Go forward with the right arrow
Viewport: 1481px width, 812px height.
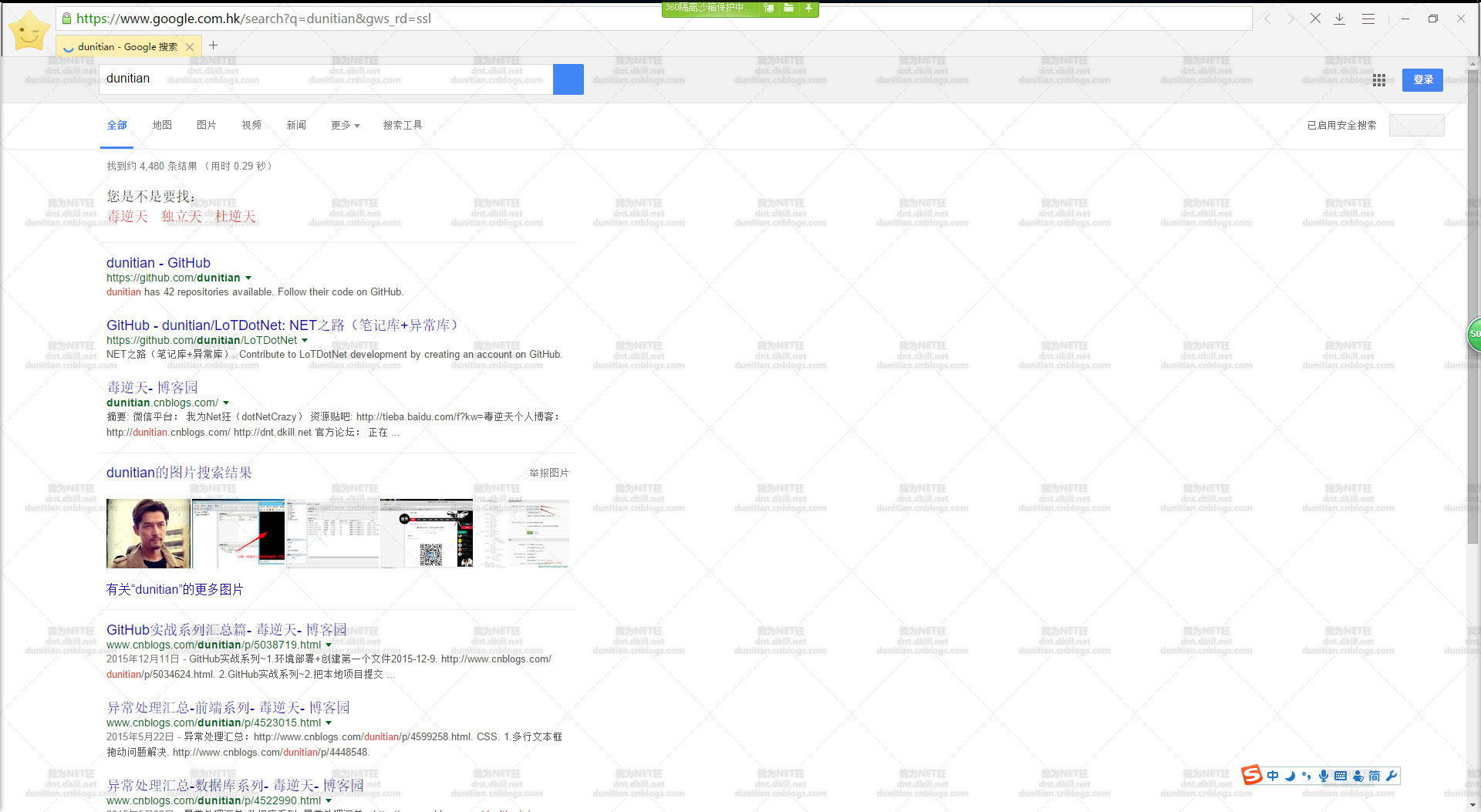click(1290, 19)
